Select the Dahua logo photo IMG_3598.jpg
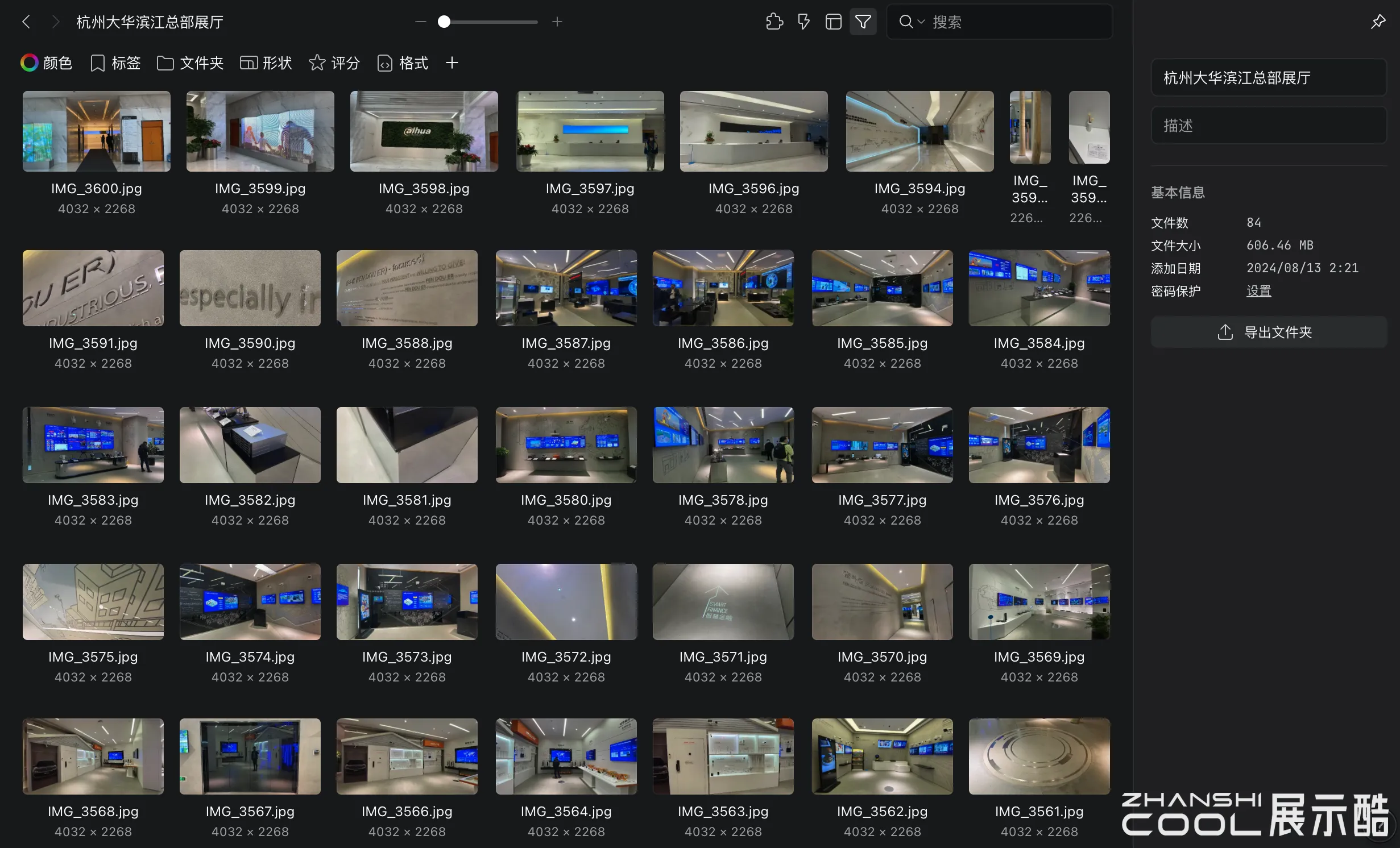The width and height of the screenshot is (1400, 848). 424,131
